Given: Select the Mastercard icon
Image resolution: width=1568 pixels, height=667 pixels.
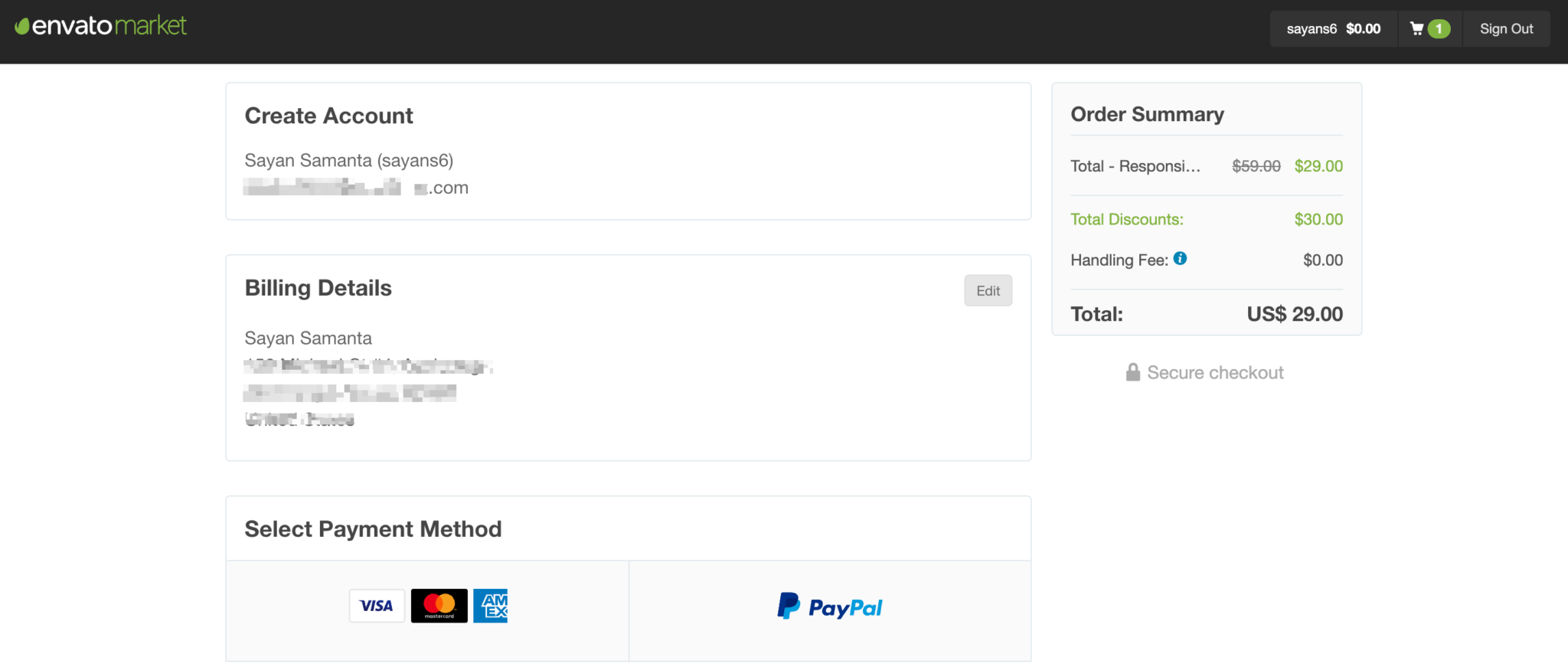Looking at the screenshot, I should [x=439, y=606].
